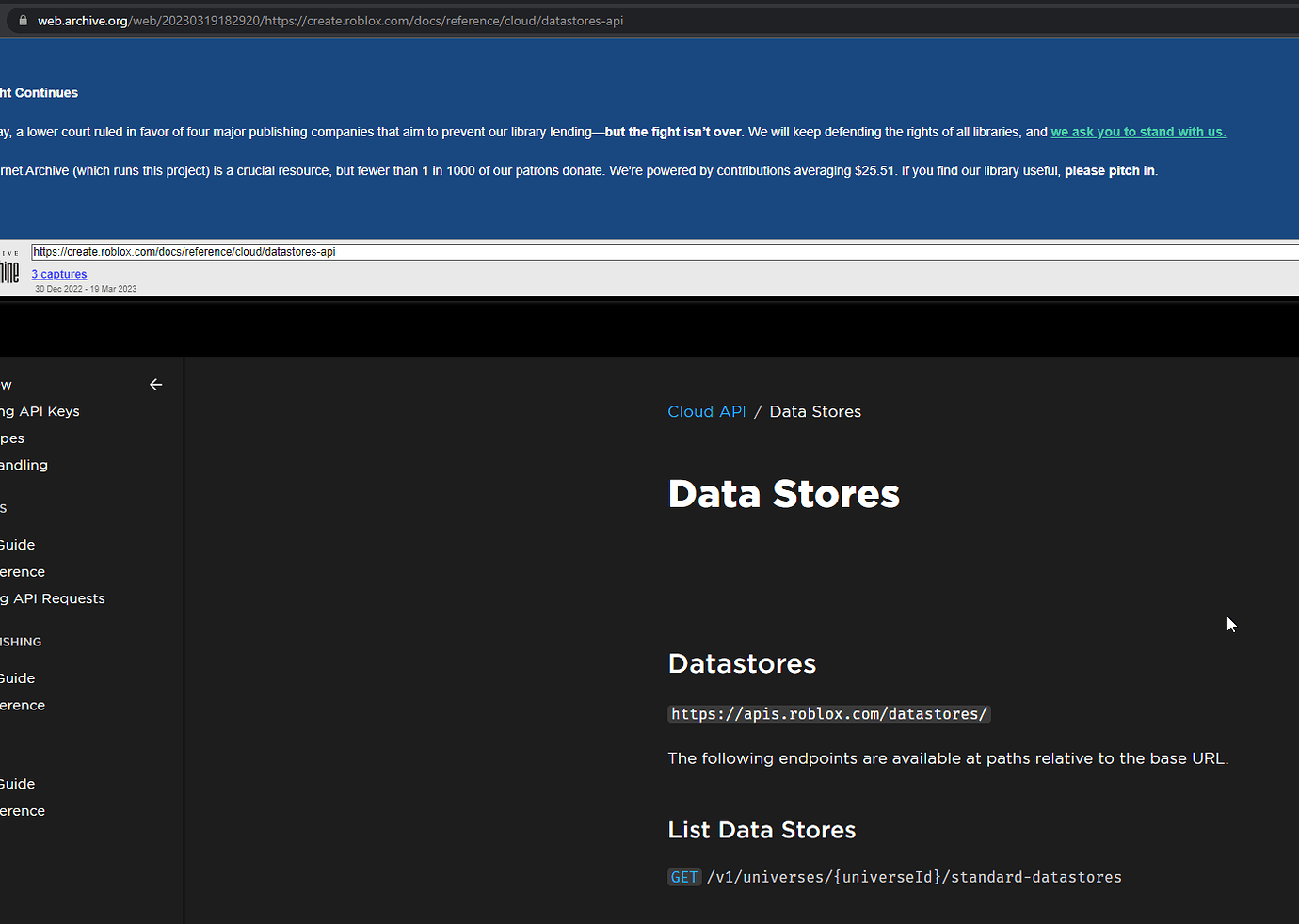Open the "API Requests" sidebar item
Viewport: 1299px width, 924px height.
[52, 597]
